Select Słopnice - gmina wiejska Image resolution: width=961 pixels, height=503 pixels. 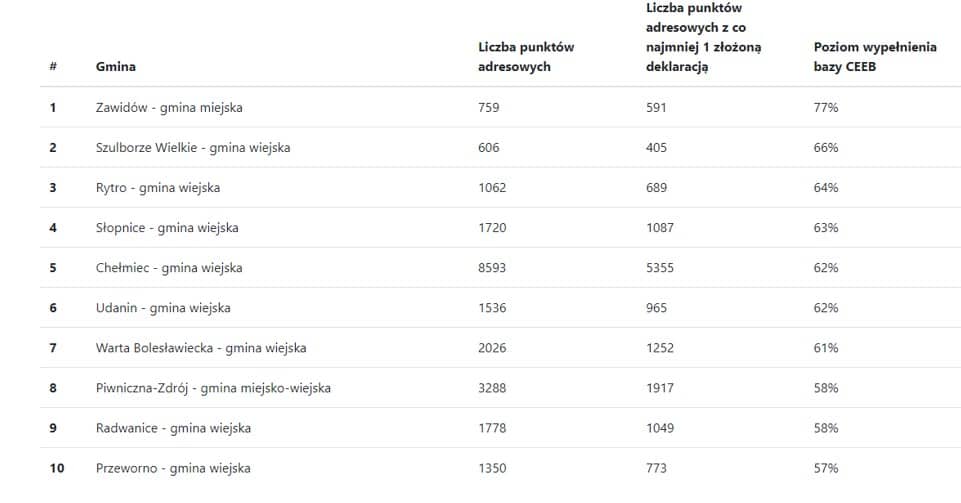[167, 227]
